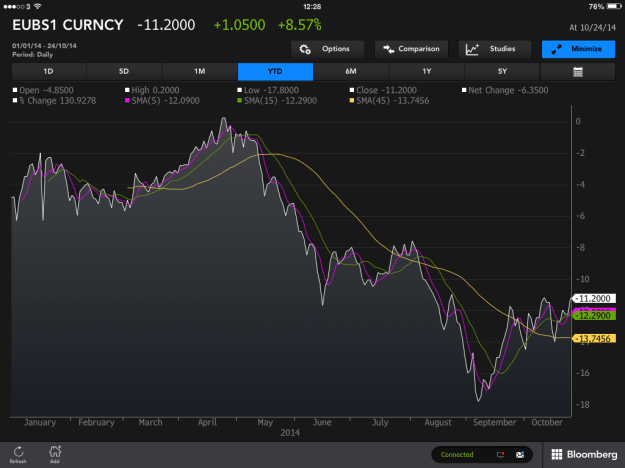The height and width of the screenshot is (468, 625).
Task: Tap the +1.0500 change value
Action: coord(239,25)
